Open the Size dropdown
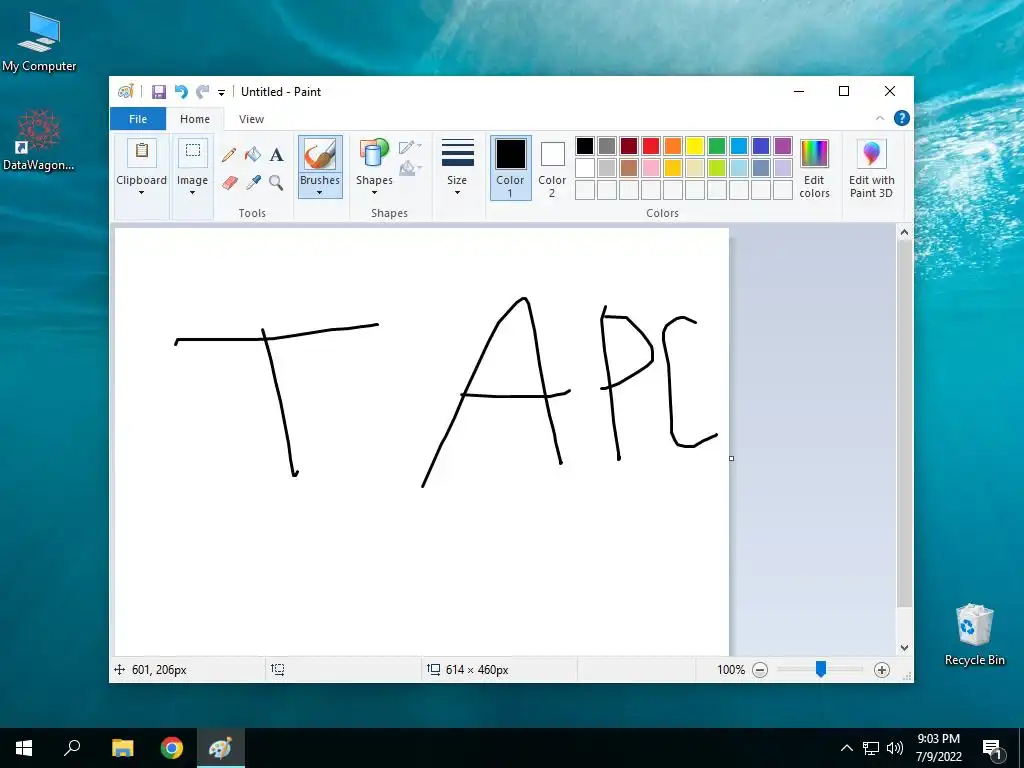The image size is (1024, 768). point(457,167)
